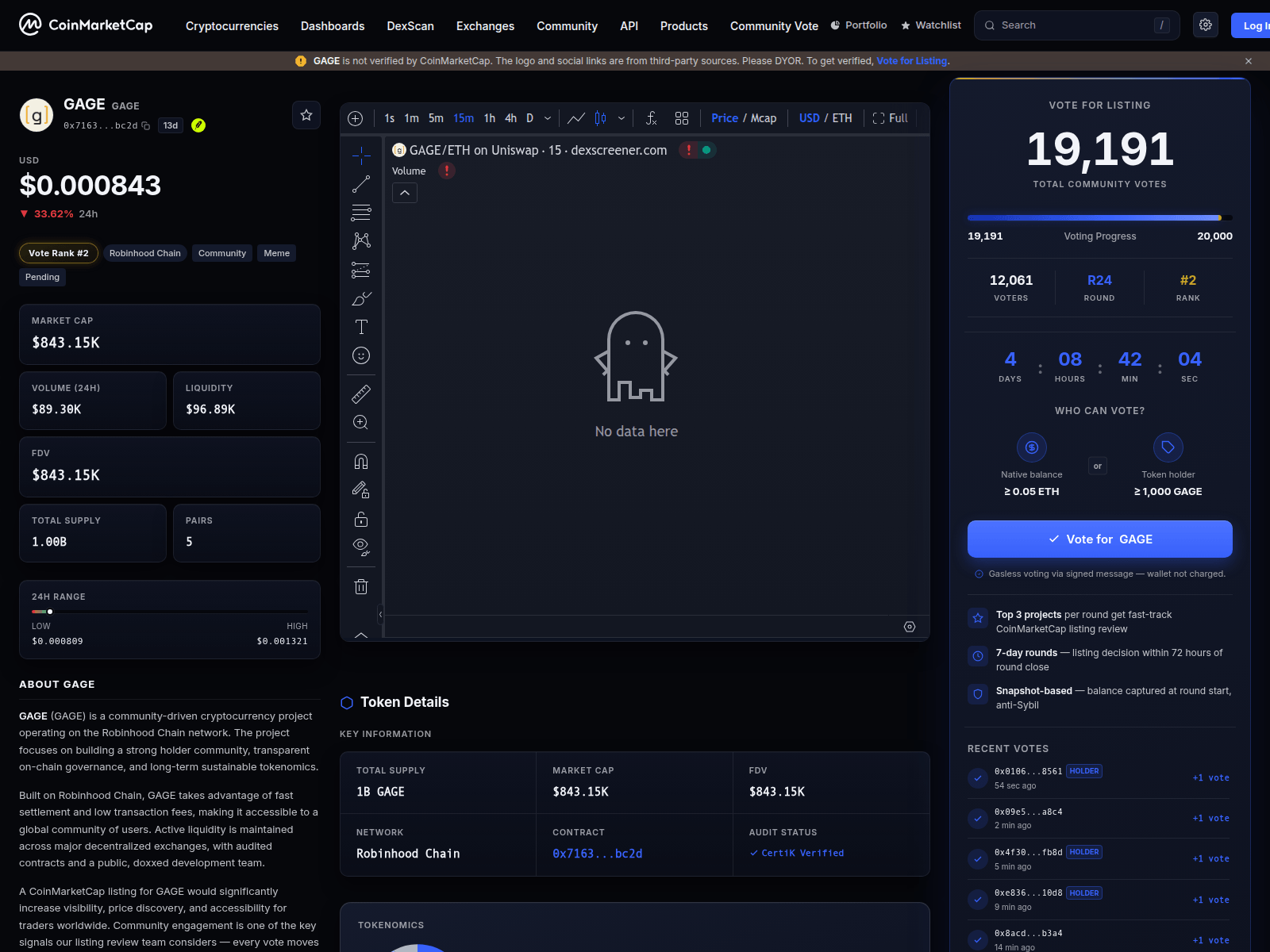
Task: Click the voting progress bar
Action: pyautogui.click(x=1100, y=217)
